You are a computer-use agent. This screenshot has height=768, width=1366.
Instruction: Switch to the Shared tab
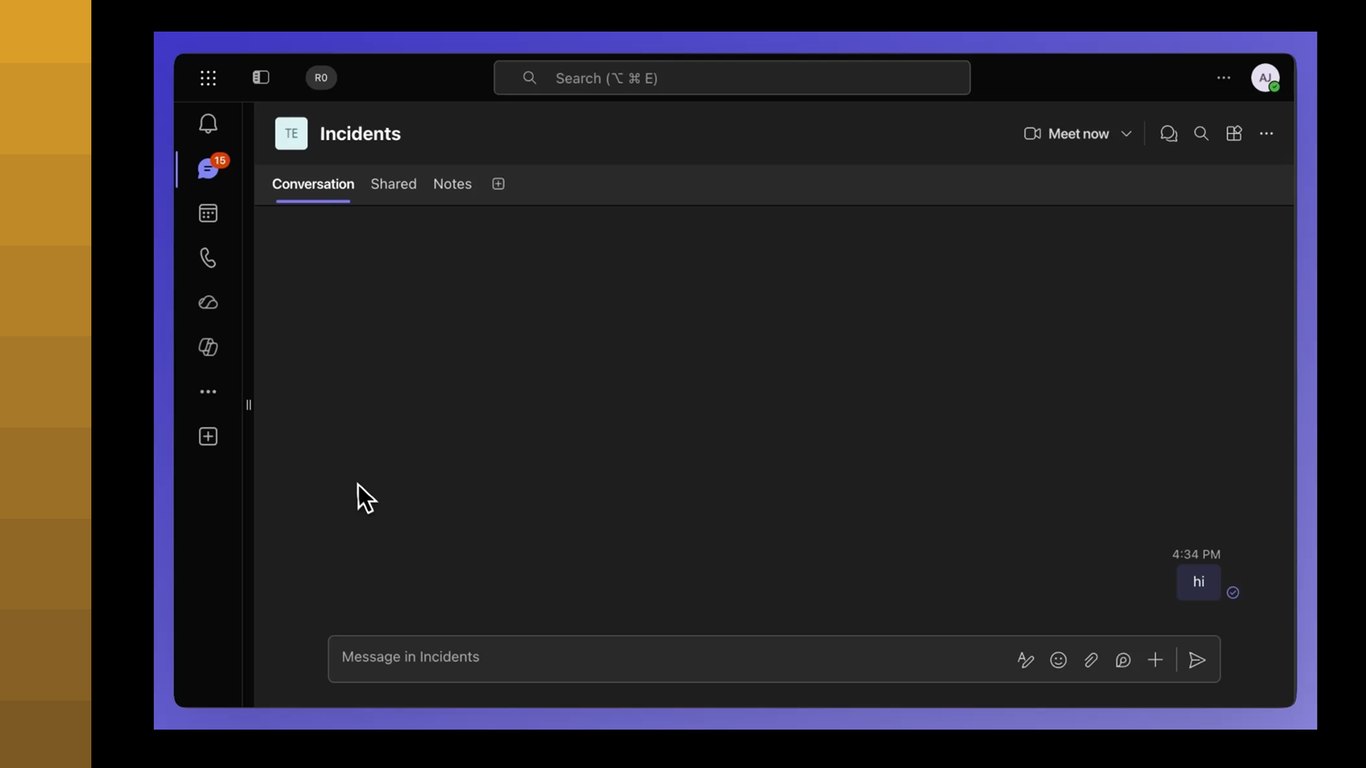pyautogui.click(x=393, y=184)
